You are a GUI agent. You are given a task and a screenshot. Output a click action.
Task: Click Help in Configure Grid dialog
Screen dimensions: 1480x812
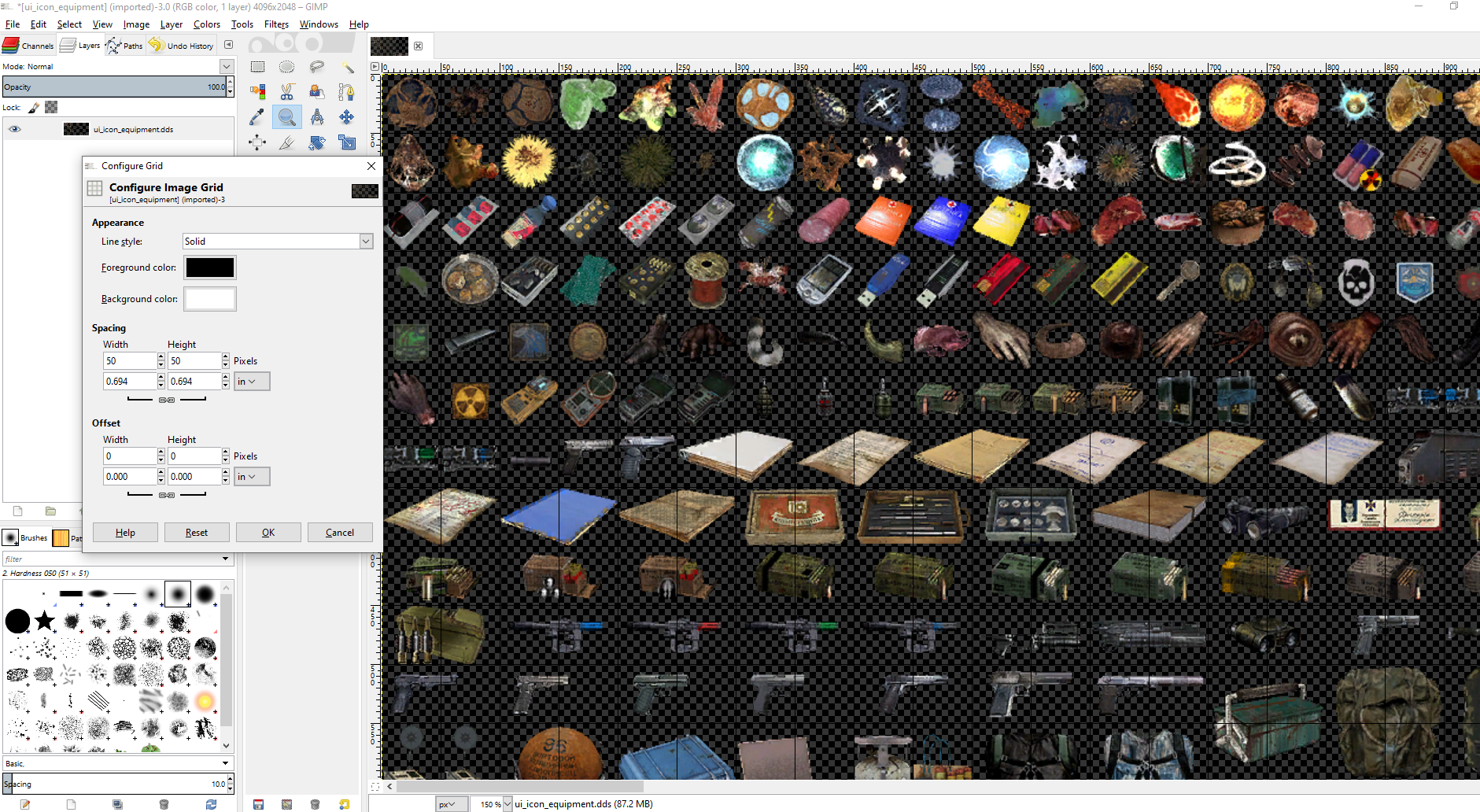125,533
